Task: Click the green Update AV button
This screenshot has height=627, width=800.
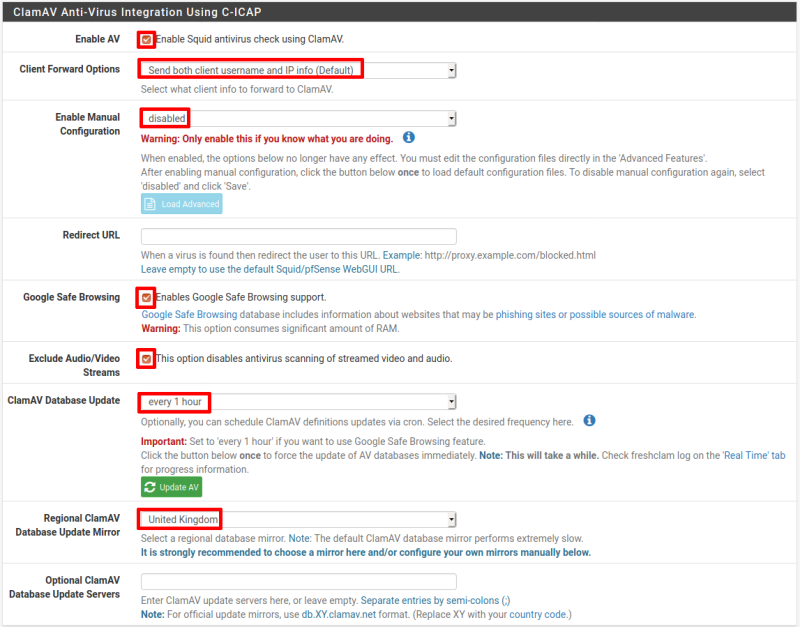Action: pos(171,487)
